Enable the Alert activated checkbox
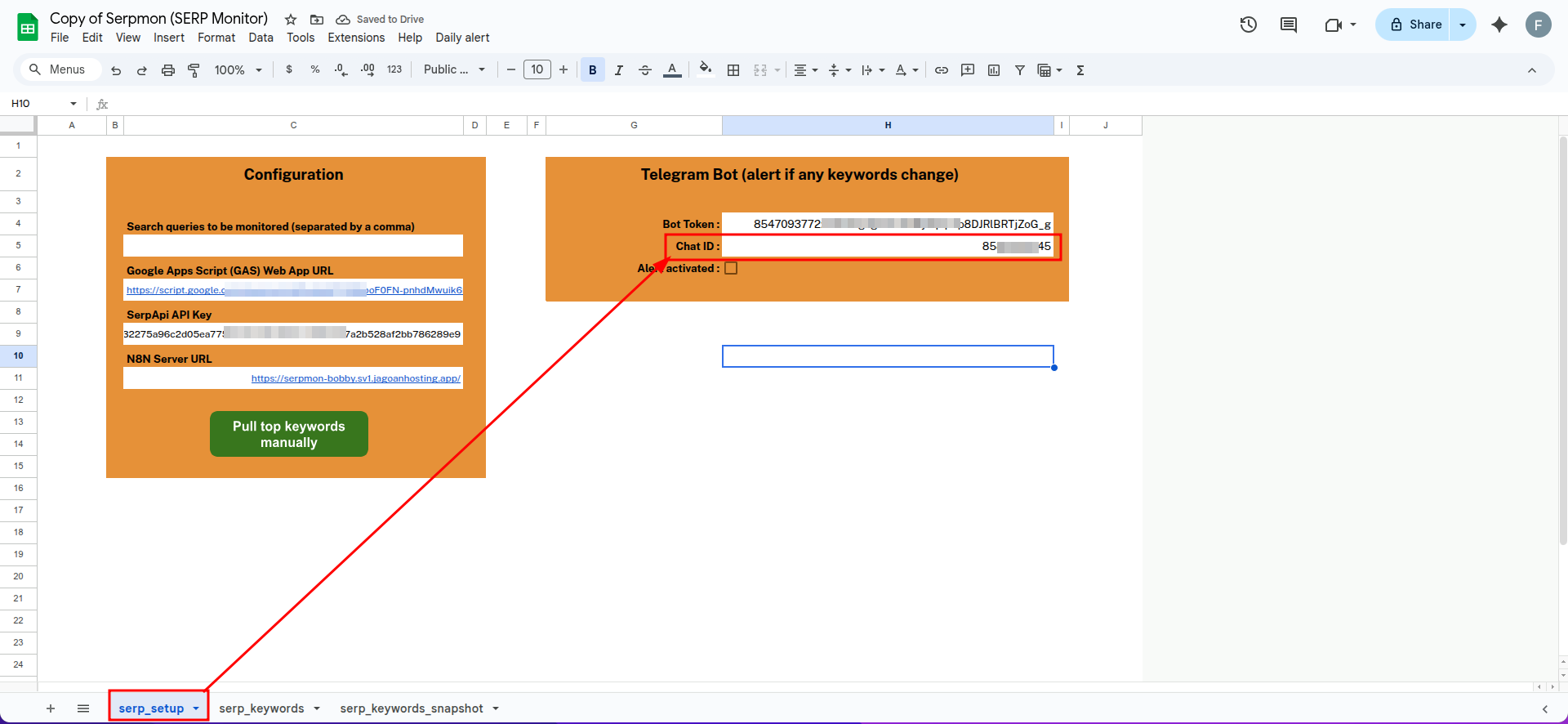This screenshot has height=724, width=1568. pyautogui.click(x=731, y=268)
